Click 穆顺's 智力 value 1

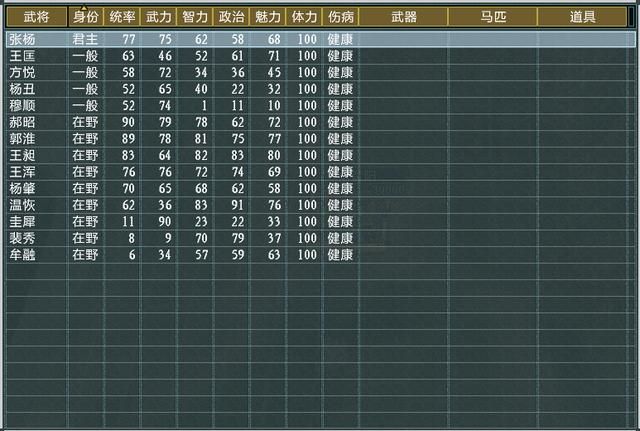coord(204,105)
